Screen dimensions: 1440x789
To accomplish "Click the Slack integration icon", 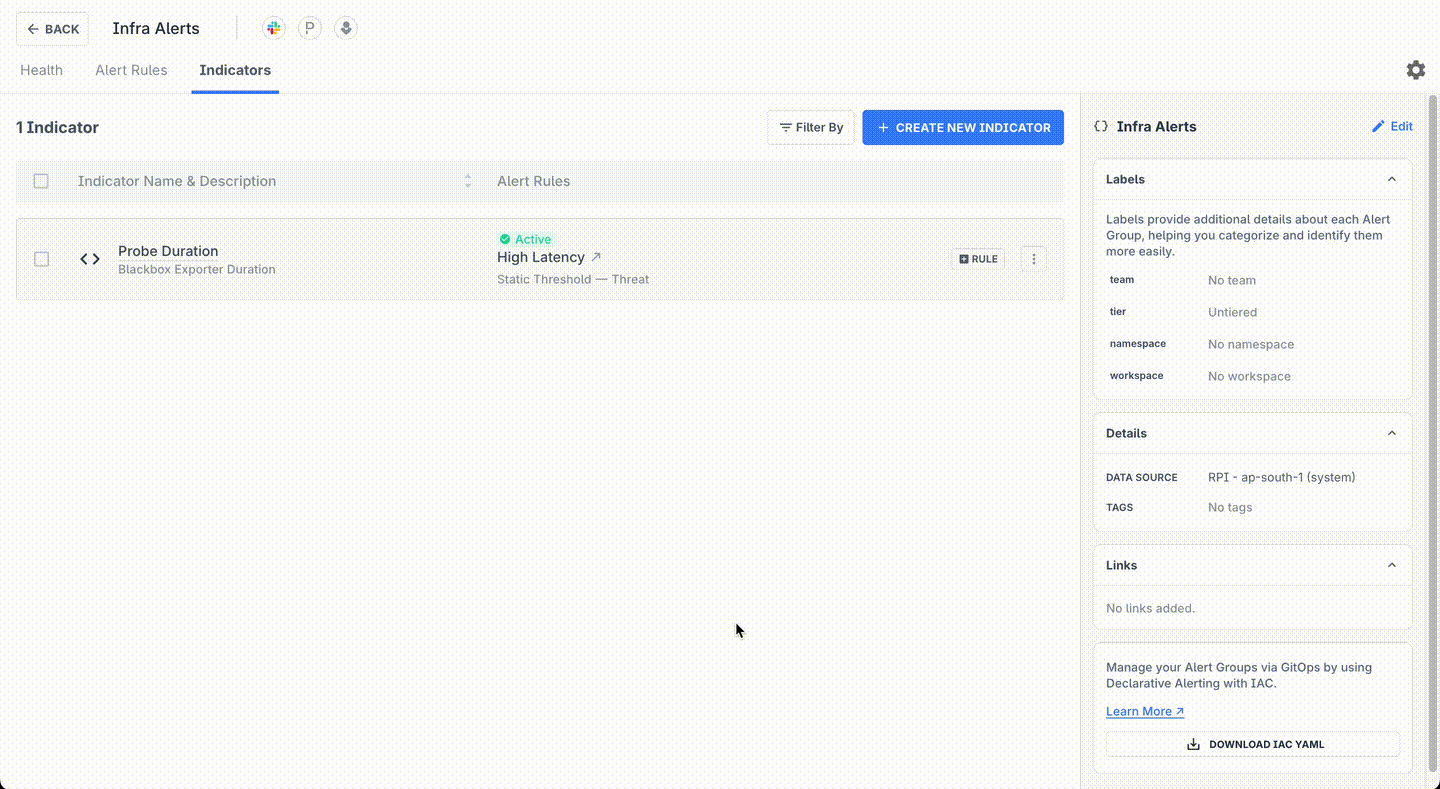I will (273, 29).
